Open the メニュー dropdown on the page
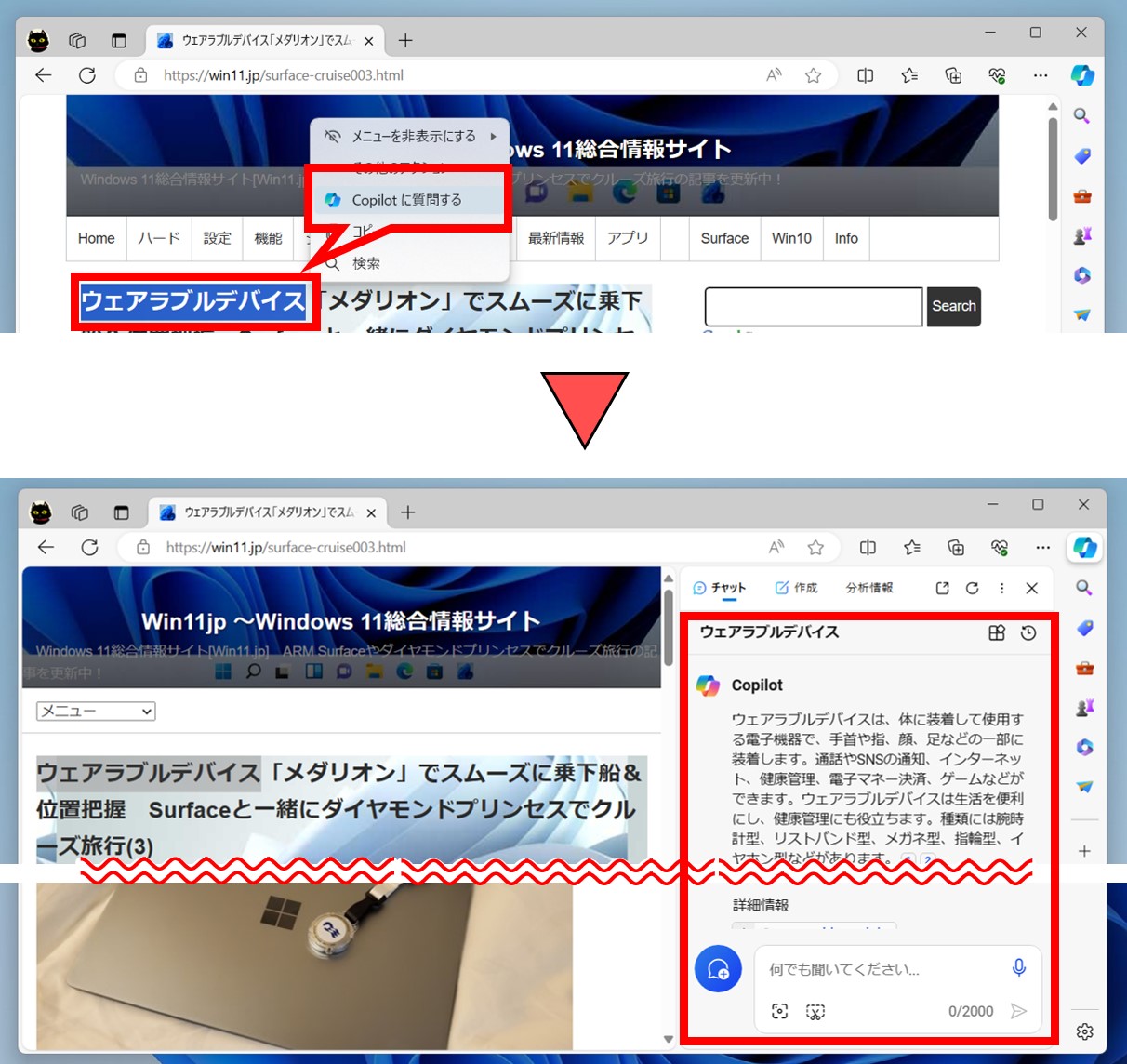 [96, 712]
